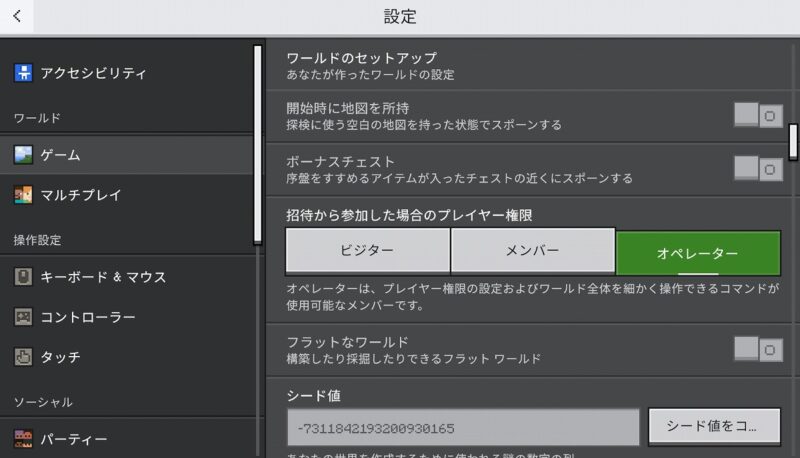
Task: Click the ゲーム landscape icon
Action: pos(23,155)
